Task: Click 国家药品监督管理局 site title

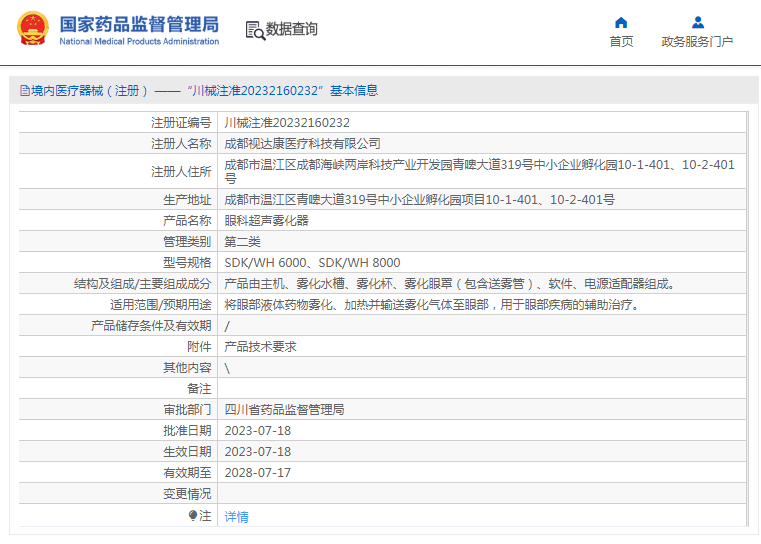Action: click(x=139, y=24)
